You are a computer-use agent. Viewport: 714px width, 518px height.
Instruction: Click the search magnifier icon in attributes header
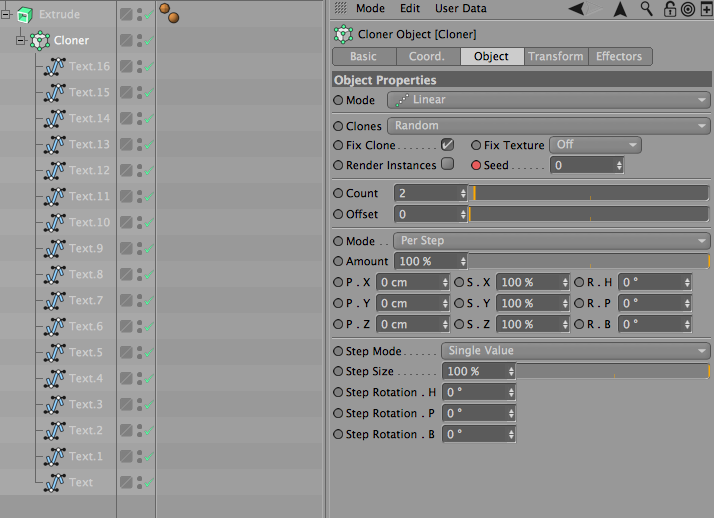point(646,9)
